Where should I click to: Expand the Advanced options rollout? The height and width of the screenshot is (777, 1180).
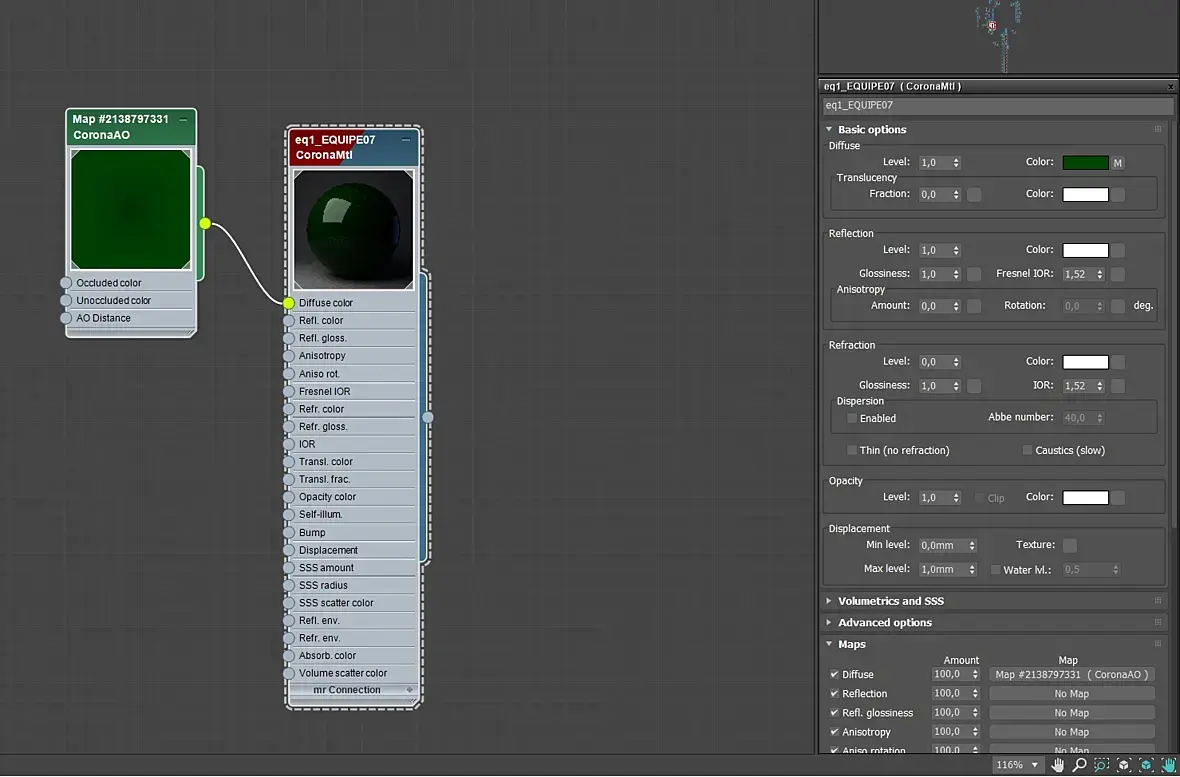884,623
